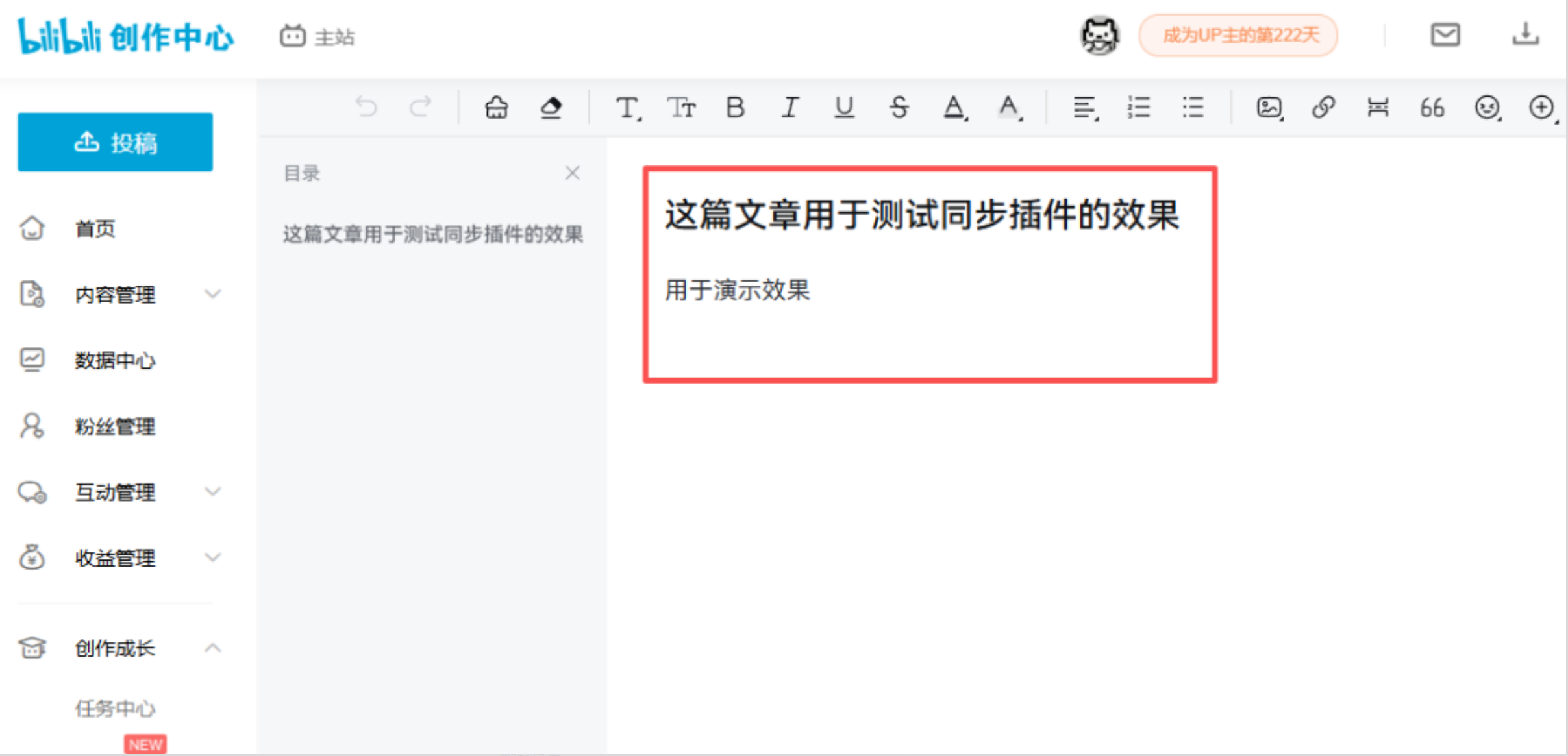Screen dimensions: 1568x756
Task: Click the 创作成长 graduation cap icon
Action: coord(32,647)
